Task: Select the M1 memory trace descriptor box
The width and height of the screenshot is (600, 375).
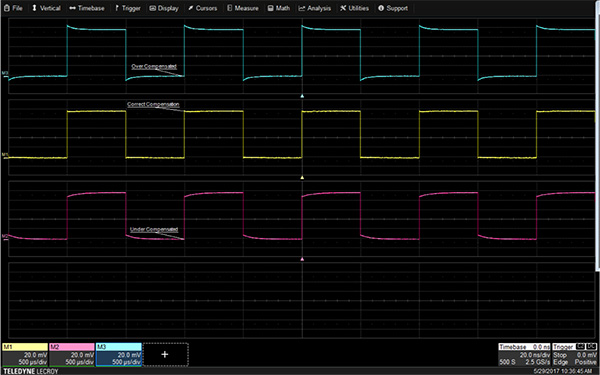Action: [25, 355]
